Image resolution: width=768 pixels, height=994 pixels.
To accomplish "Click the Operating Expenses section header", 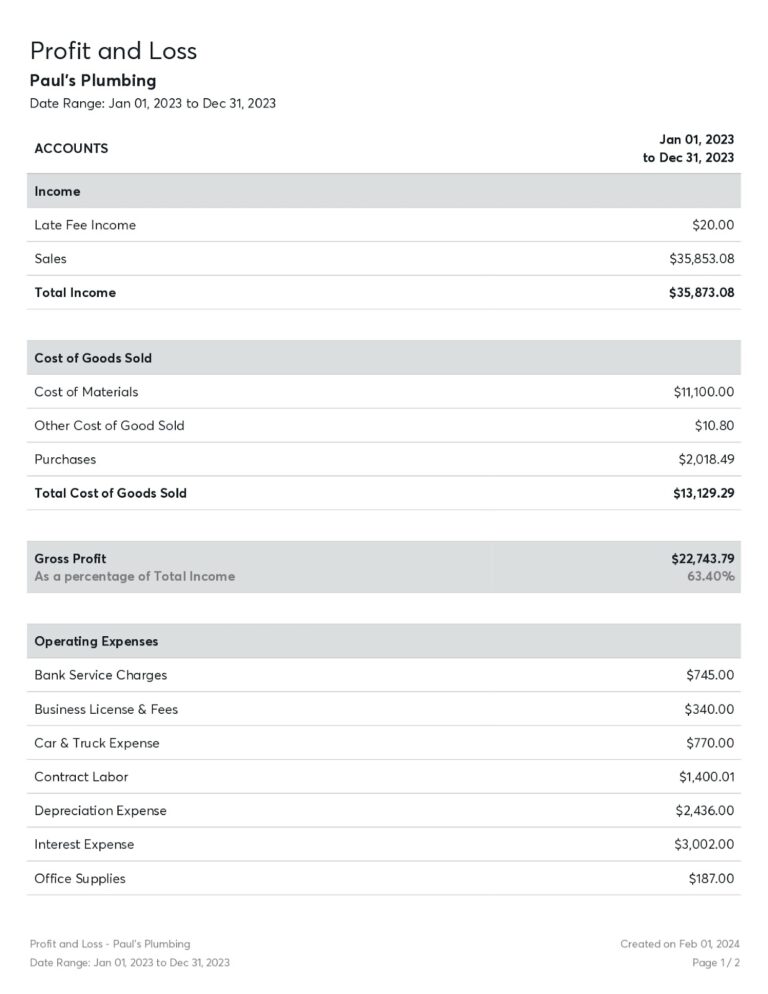I will (96, 641).
